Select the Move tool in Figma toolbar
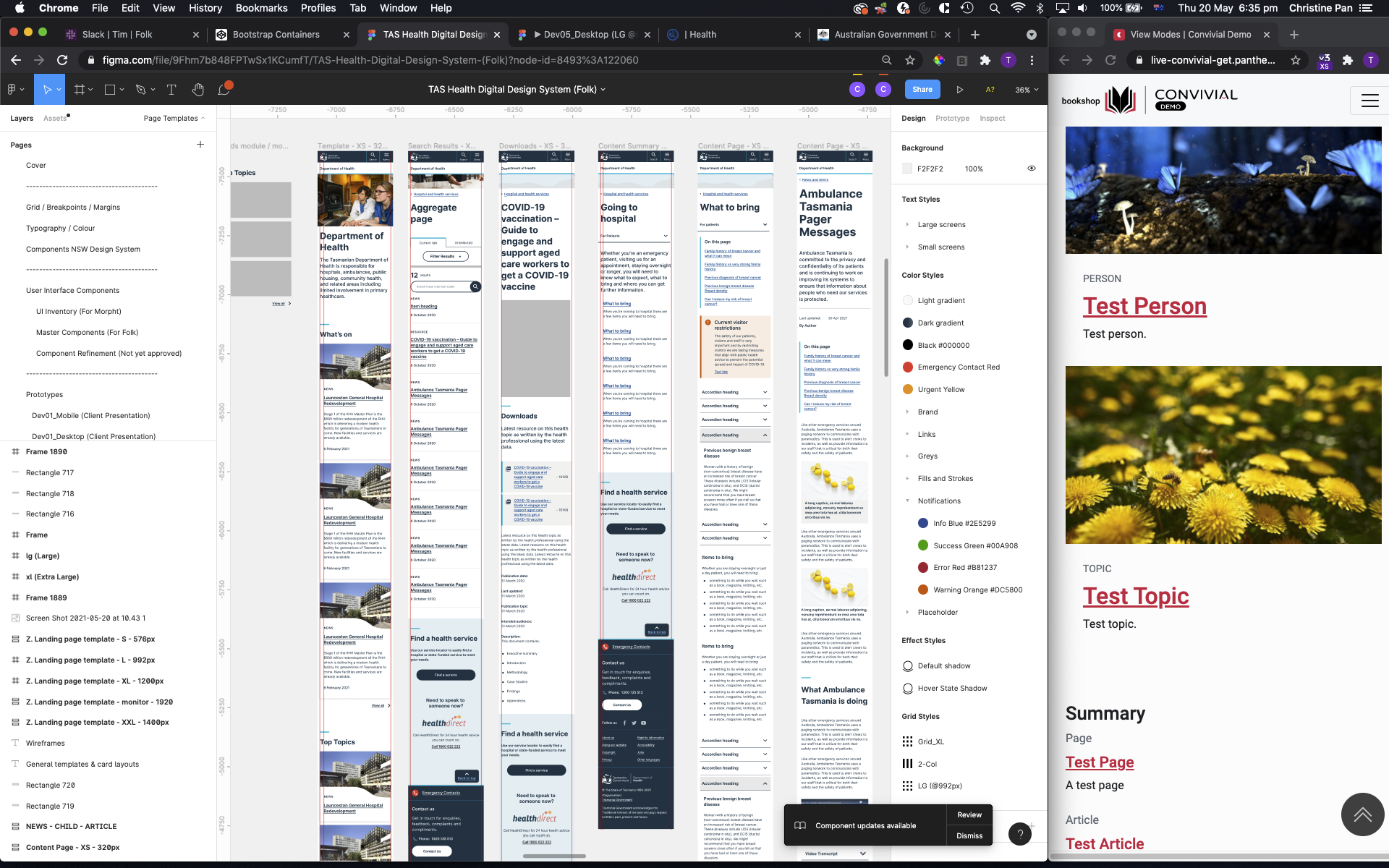This screenshot has width=1389, height=868. click(x=47, y=90)
